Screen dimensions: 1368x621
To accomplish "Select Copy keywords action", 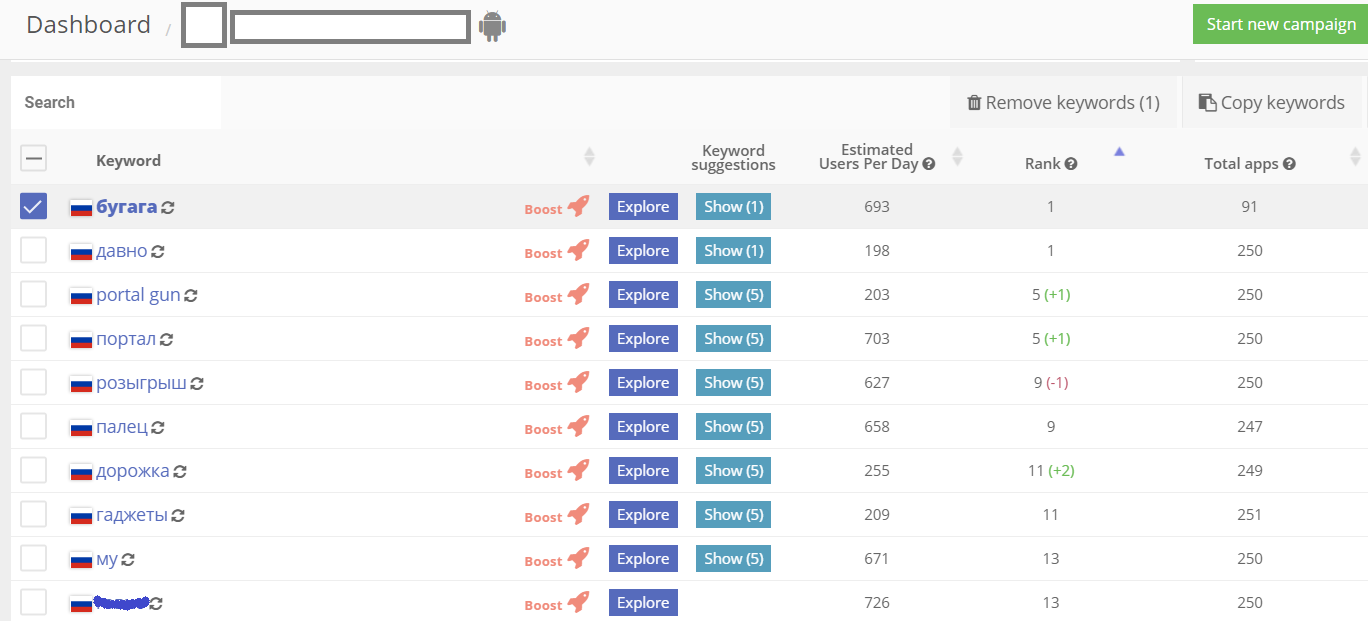I will (1271, 103).
